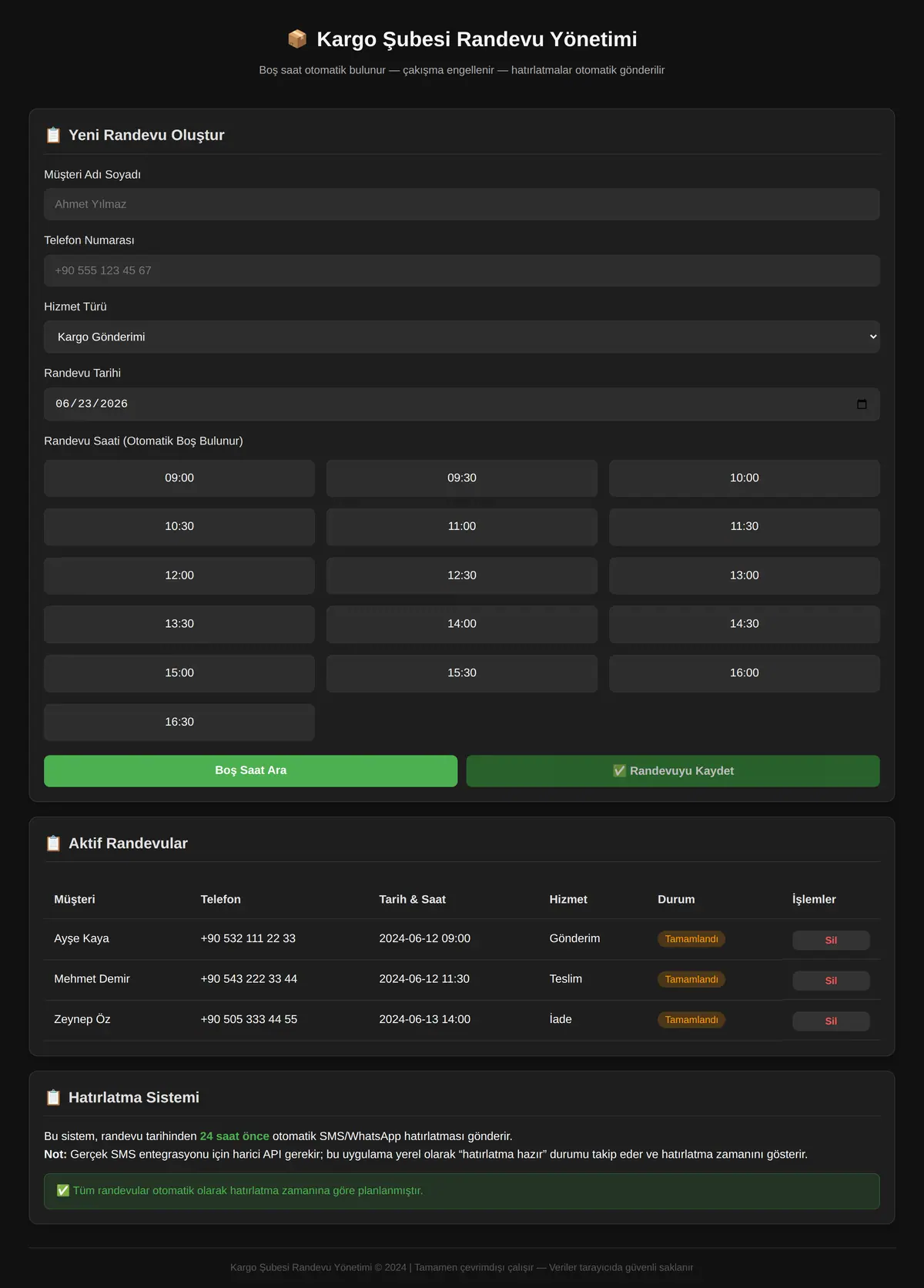The height and width of the screenshot is (1288, 924).
Task: Click the Tamamlandı badge for Ayşe Kaya
Action: coord(691,939)
